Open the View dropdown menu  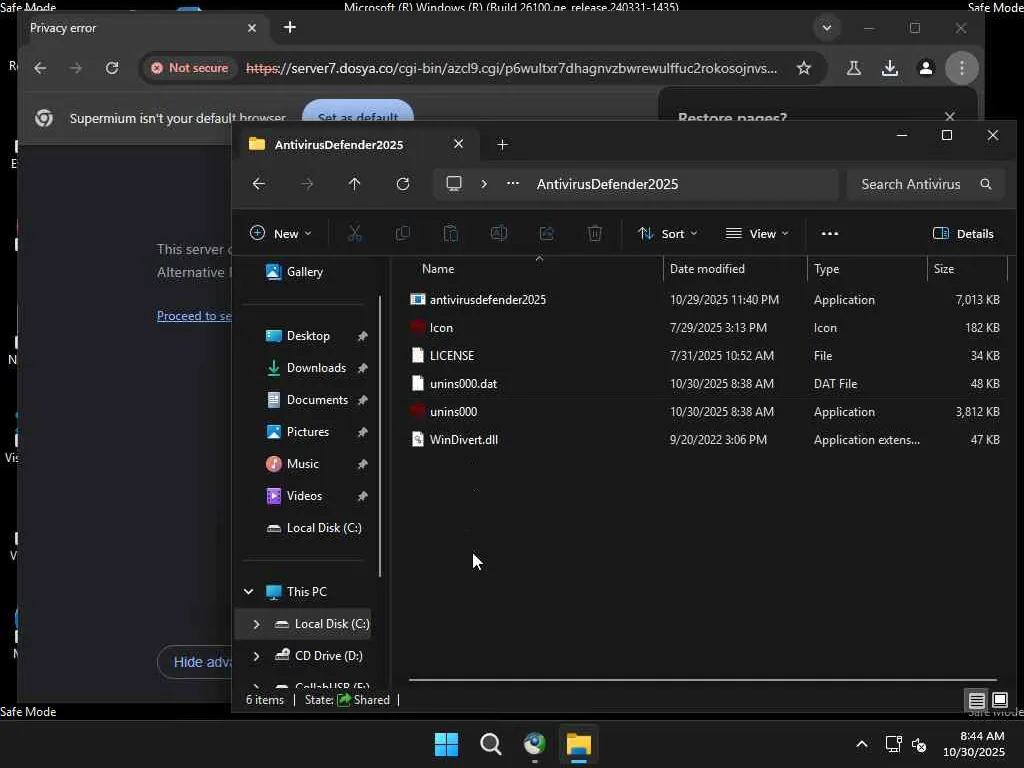[x=757, y=234]
